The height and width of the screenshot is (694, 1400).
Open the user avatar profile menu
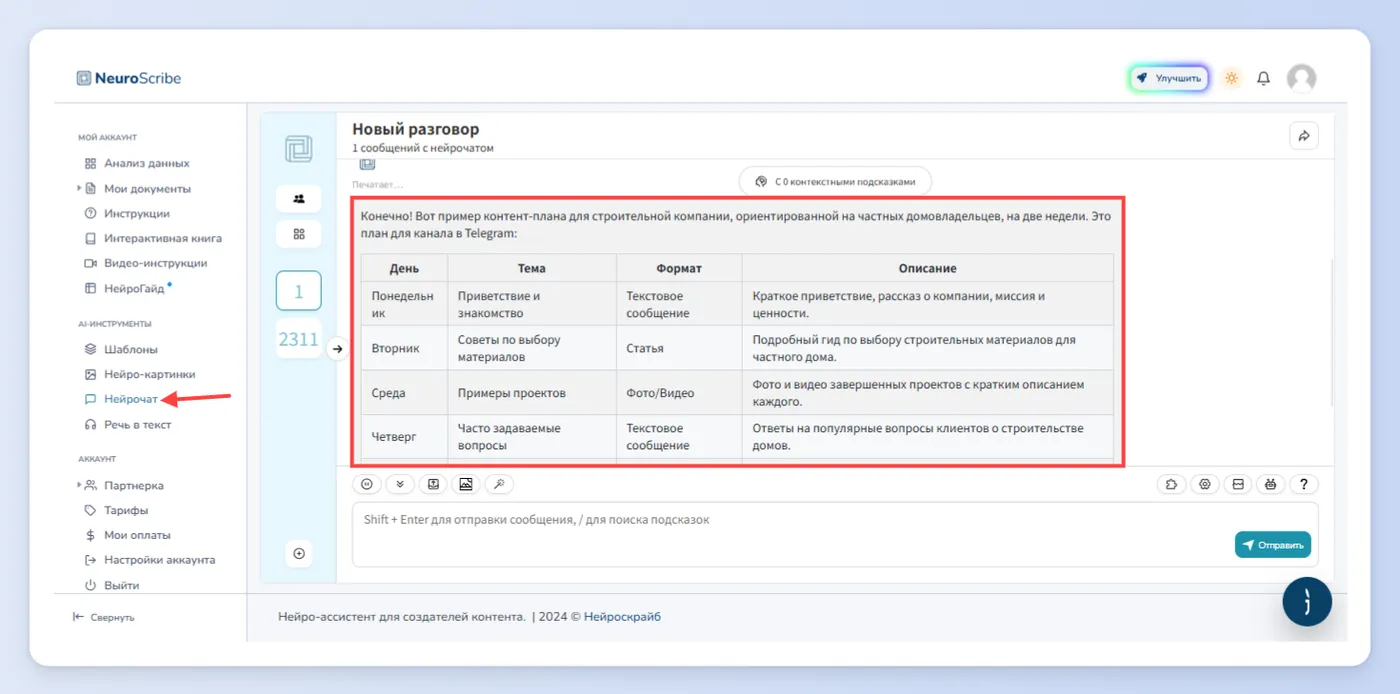tap(1301, 78)
